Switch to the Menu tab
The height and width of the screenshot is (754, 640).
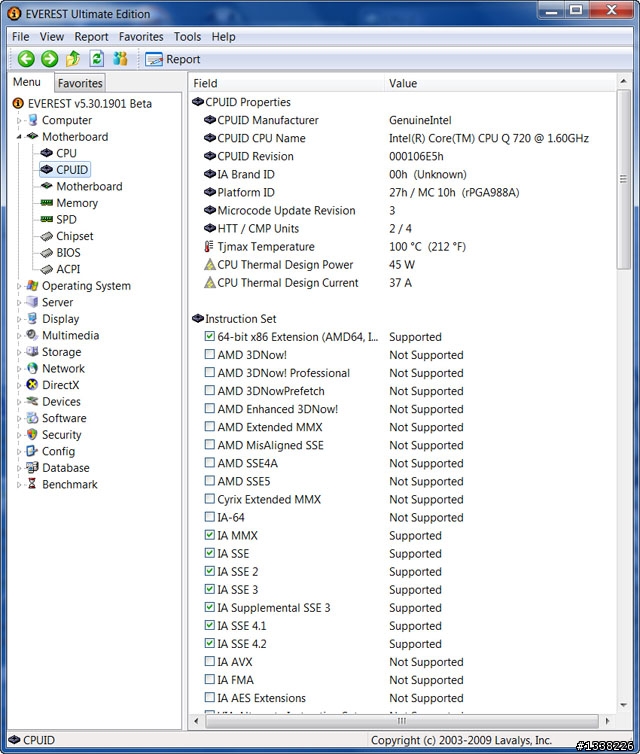(27, 82)
